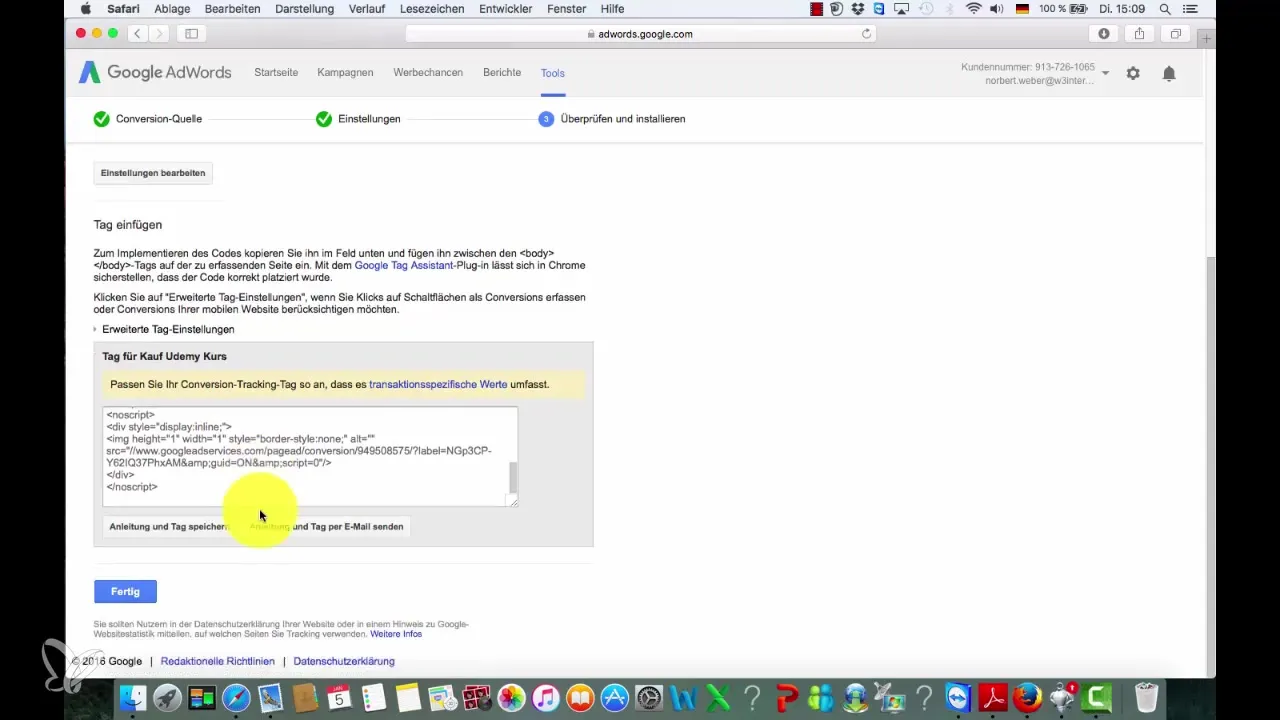1280x720 pixels.
Task: Open iBooks from the dock
Action: tap(580, 697)
